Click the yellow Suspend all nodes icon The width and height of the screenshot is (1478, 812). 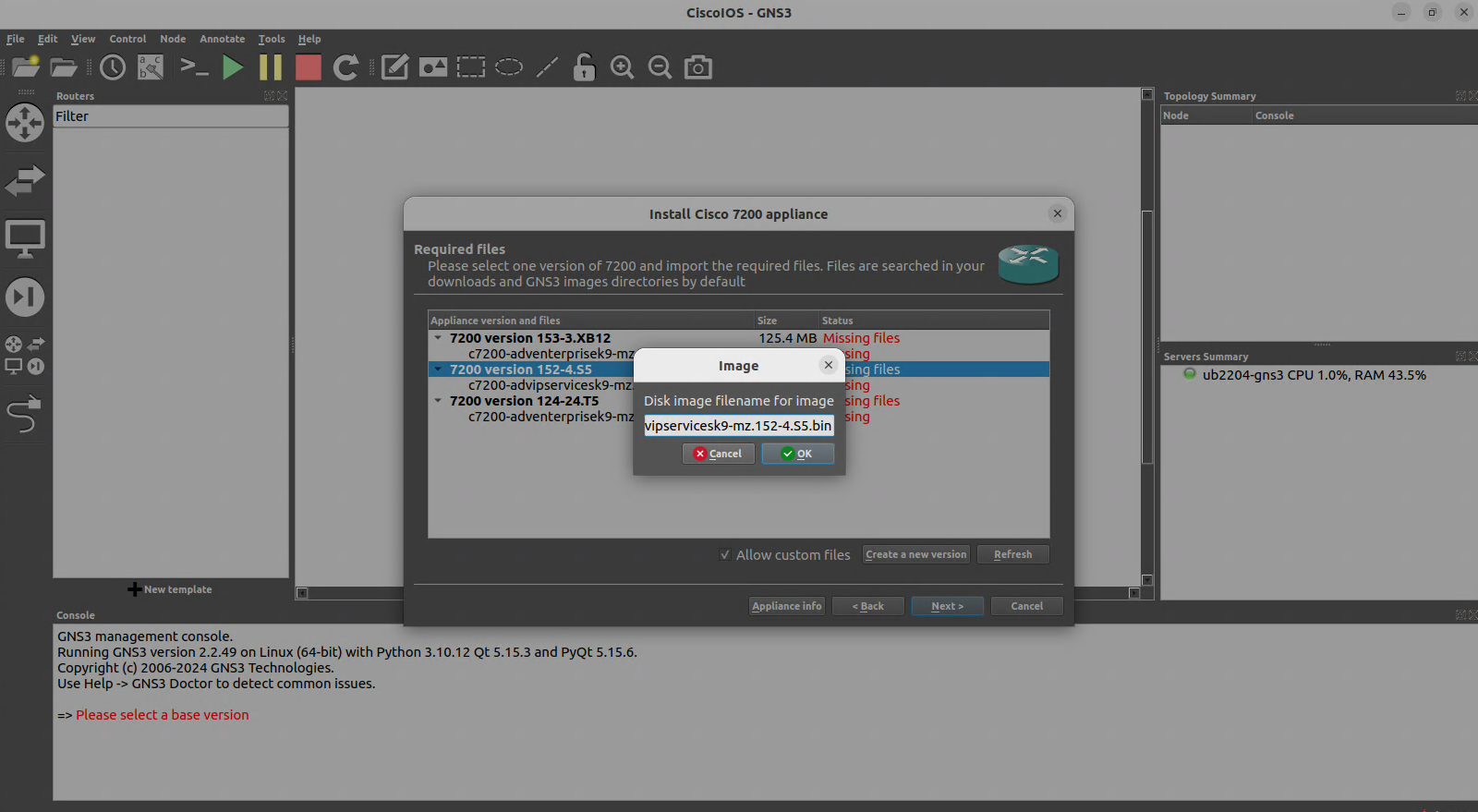tap(271, 67)
